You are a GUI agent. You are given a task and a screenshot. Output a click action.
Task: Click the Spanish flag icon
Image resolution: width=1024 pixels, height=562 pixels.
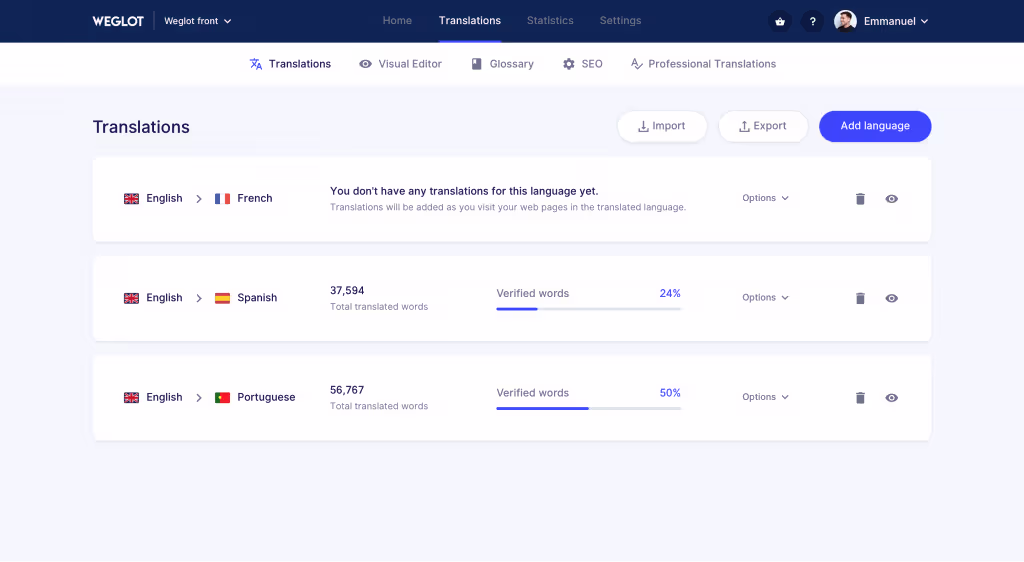pyautogui.click(x=222, y=298)
